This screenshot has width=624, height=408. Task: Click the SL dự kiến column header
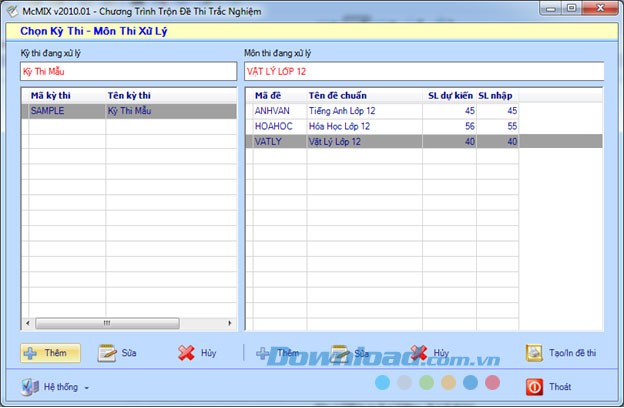coord(448,95)
